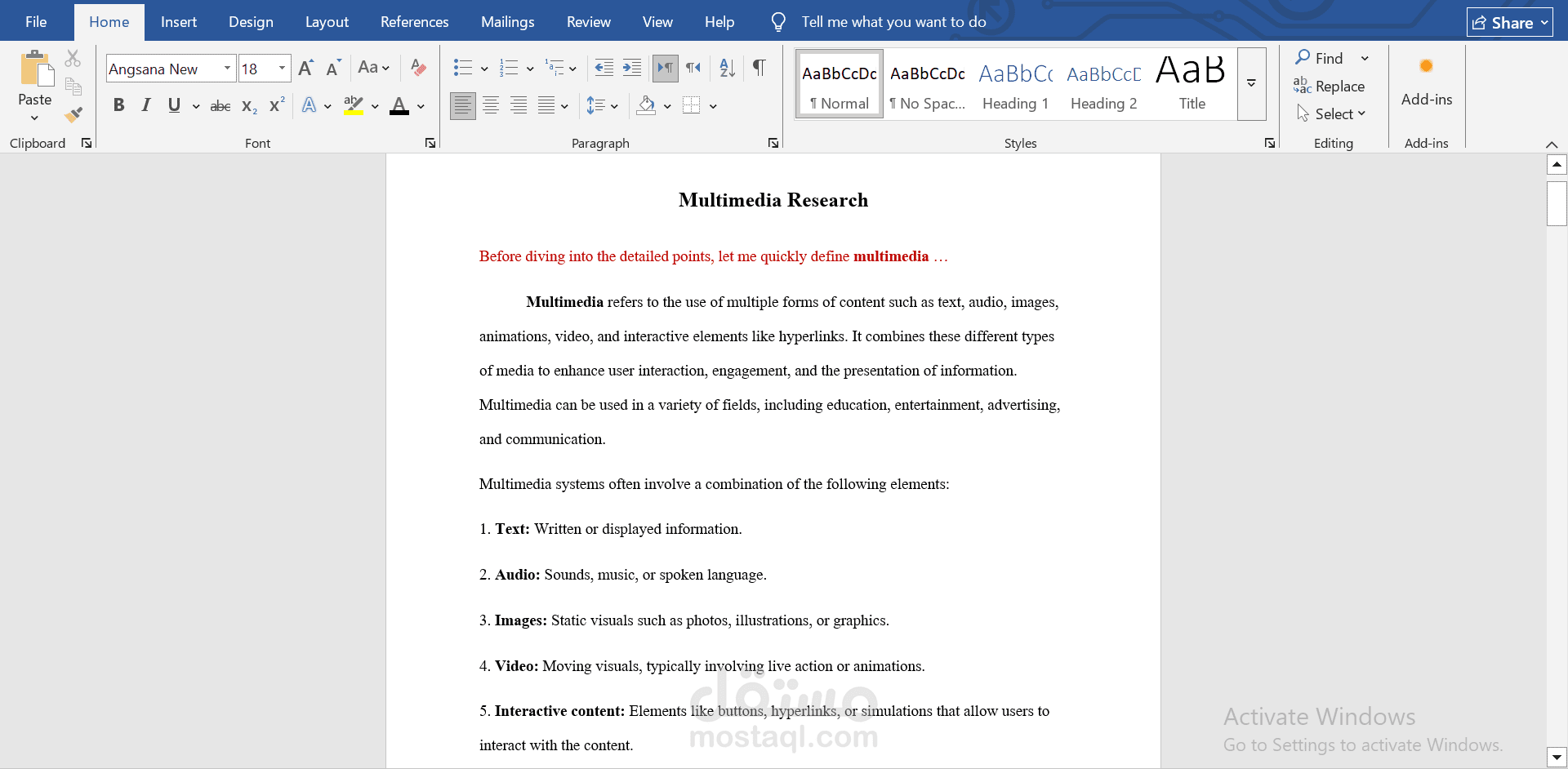Open Styles pane launcher
Screen dimensions: 1568x769
tap(1270, 143)
